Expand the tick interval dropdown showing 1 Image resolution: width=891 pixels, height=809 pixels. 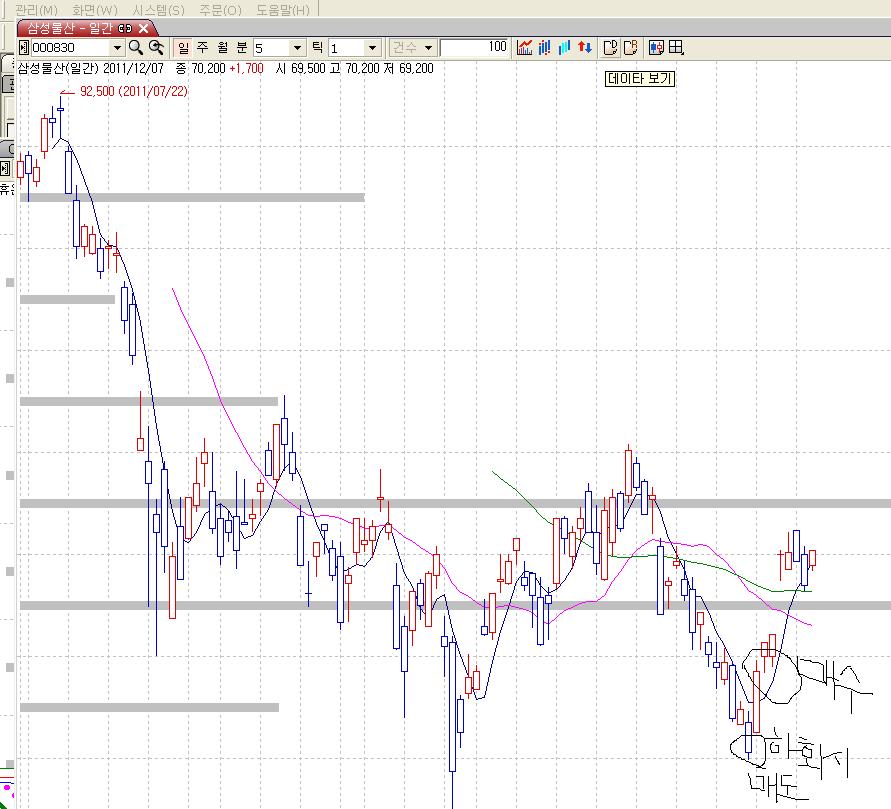click(372, 47)
